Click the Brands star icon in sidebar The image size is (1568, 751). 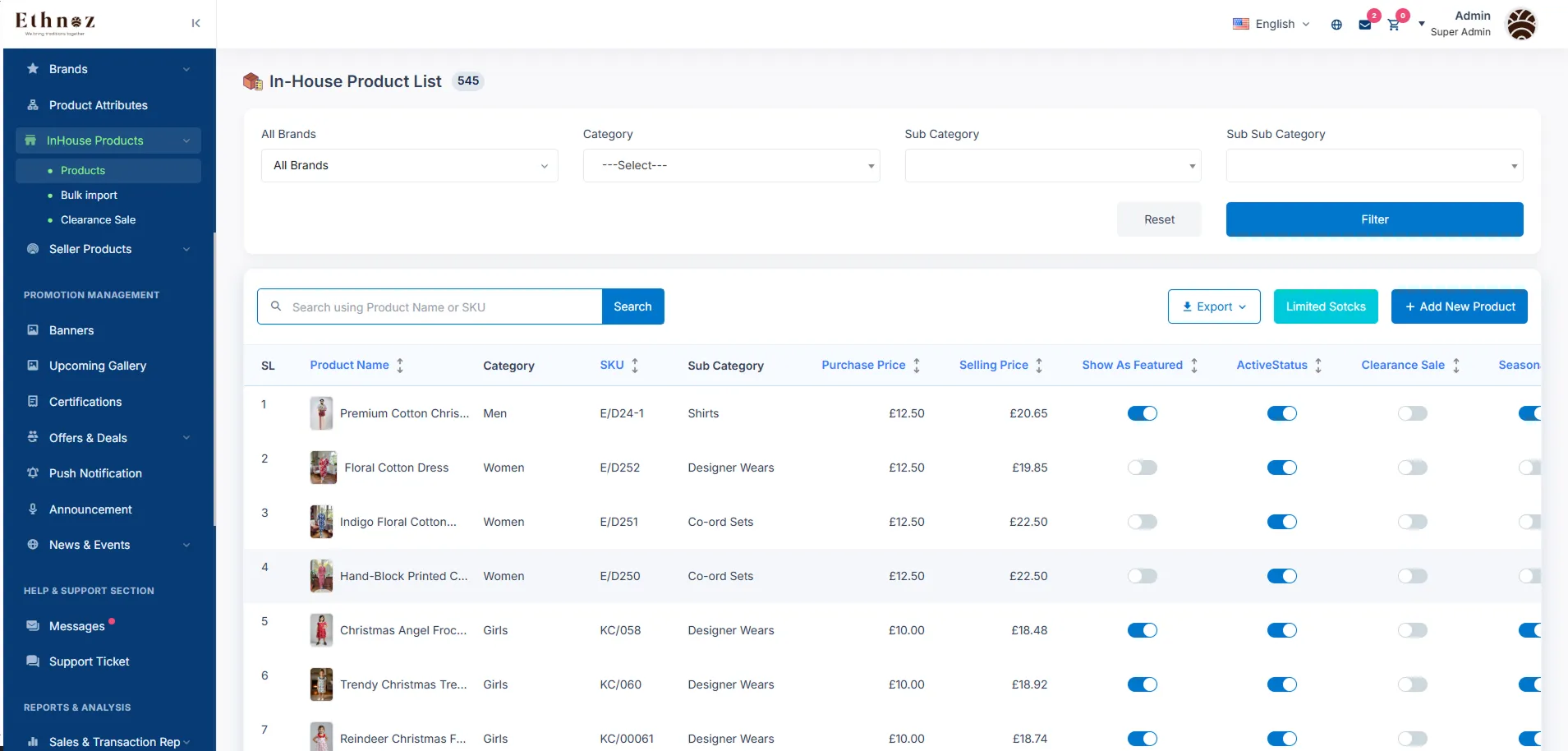[x=33, y=69]
